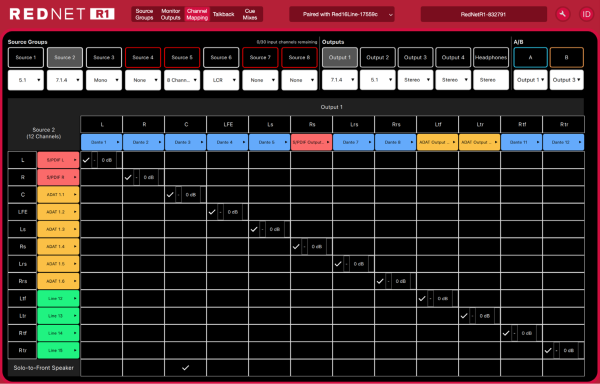Open the ADAT 1.1 input selector
Image resolution: width=600 pixels, height=384 pixels.
[58, 195]
